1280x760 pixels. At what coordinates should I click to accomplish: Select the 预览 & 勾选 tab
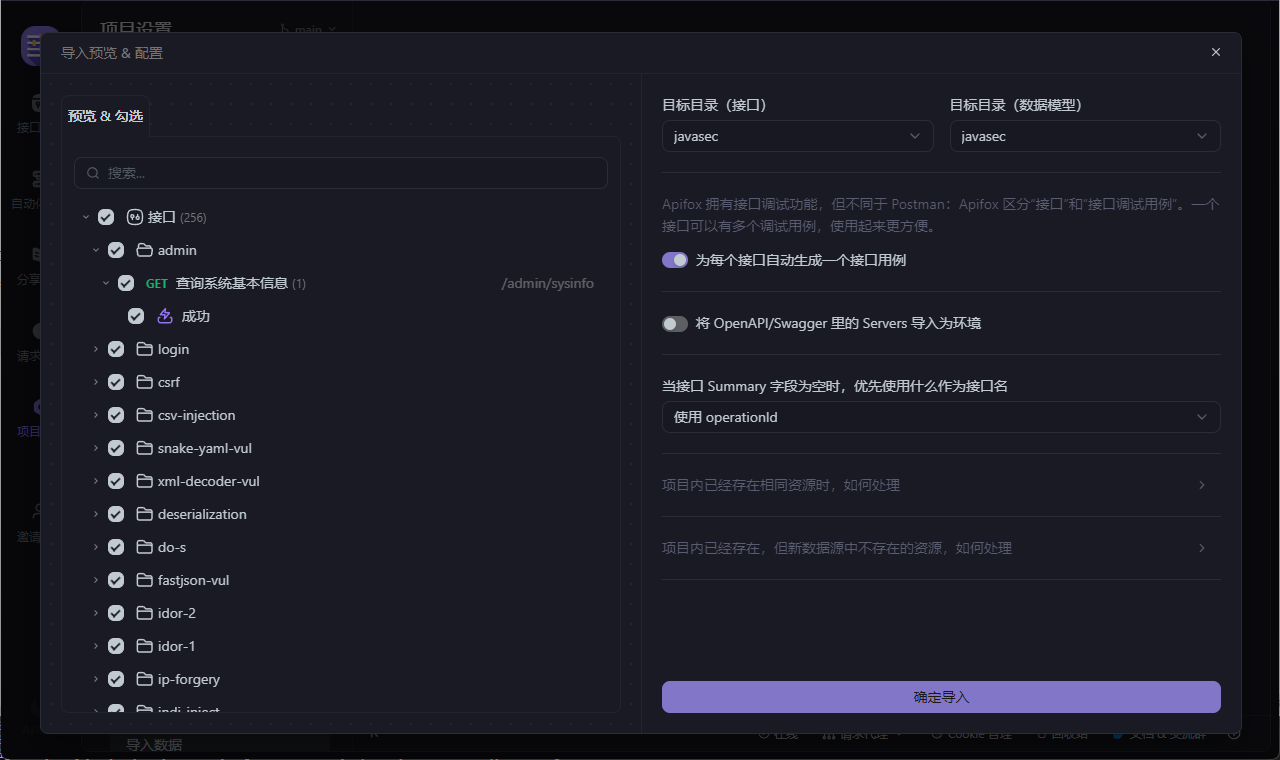[x=105, y=116]
